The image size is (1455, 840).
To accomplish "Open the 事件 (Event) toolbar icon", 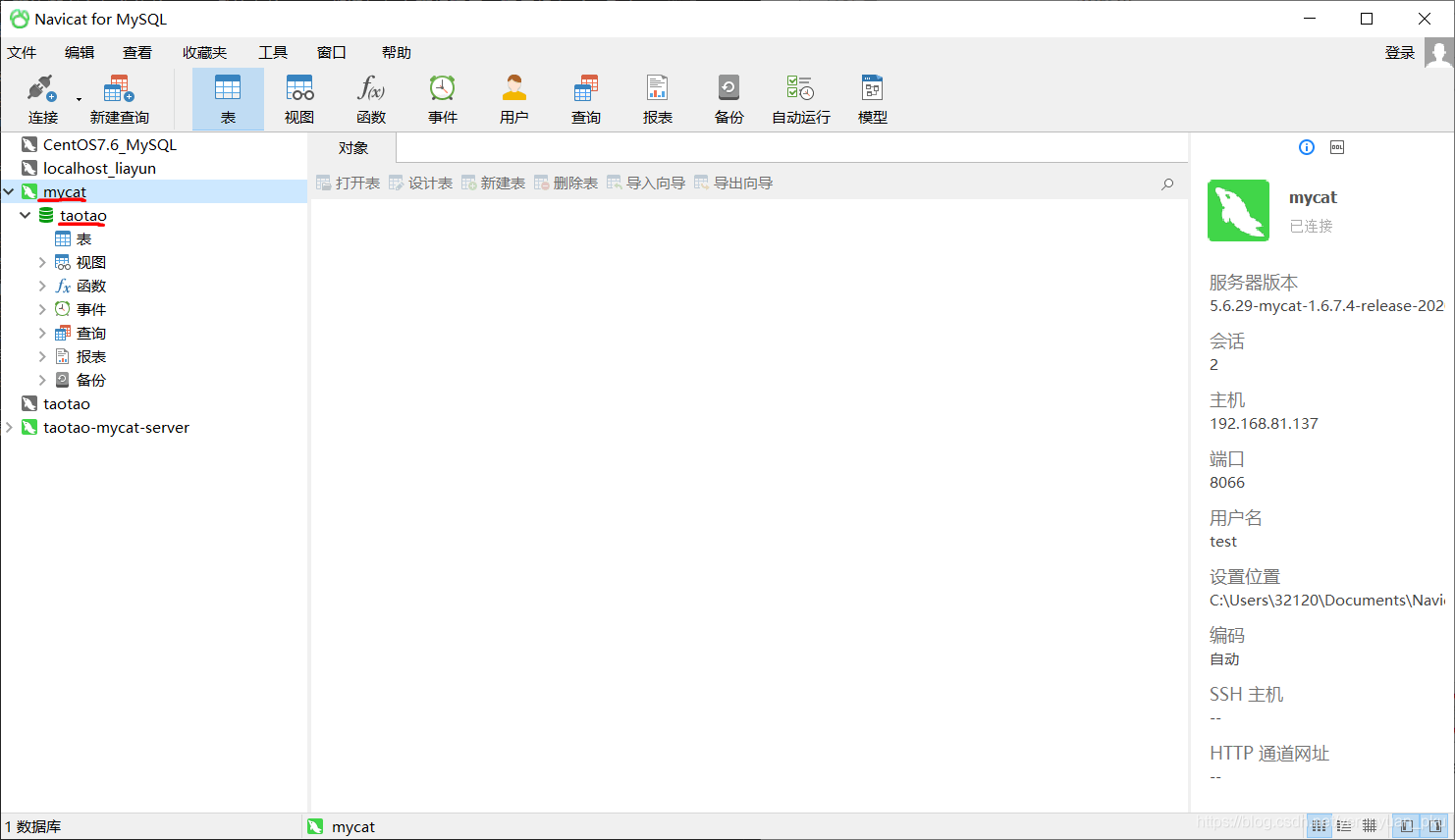I will (443, 99).
